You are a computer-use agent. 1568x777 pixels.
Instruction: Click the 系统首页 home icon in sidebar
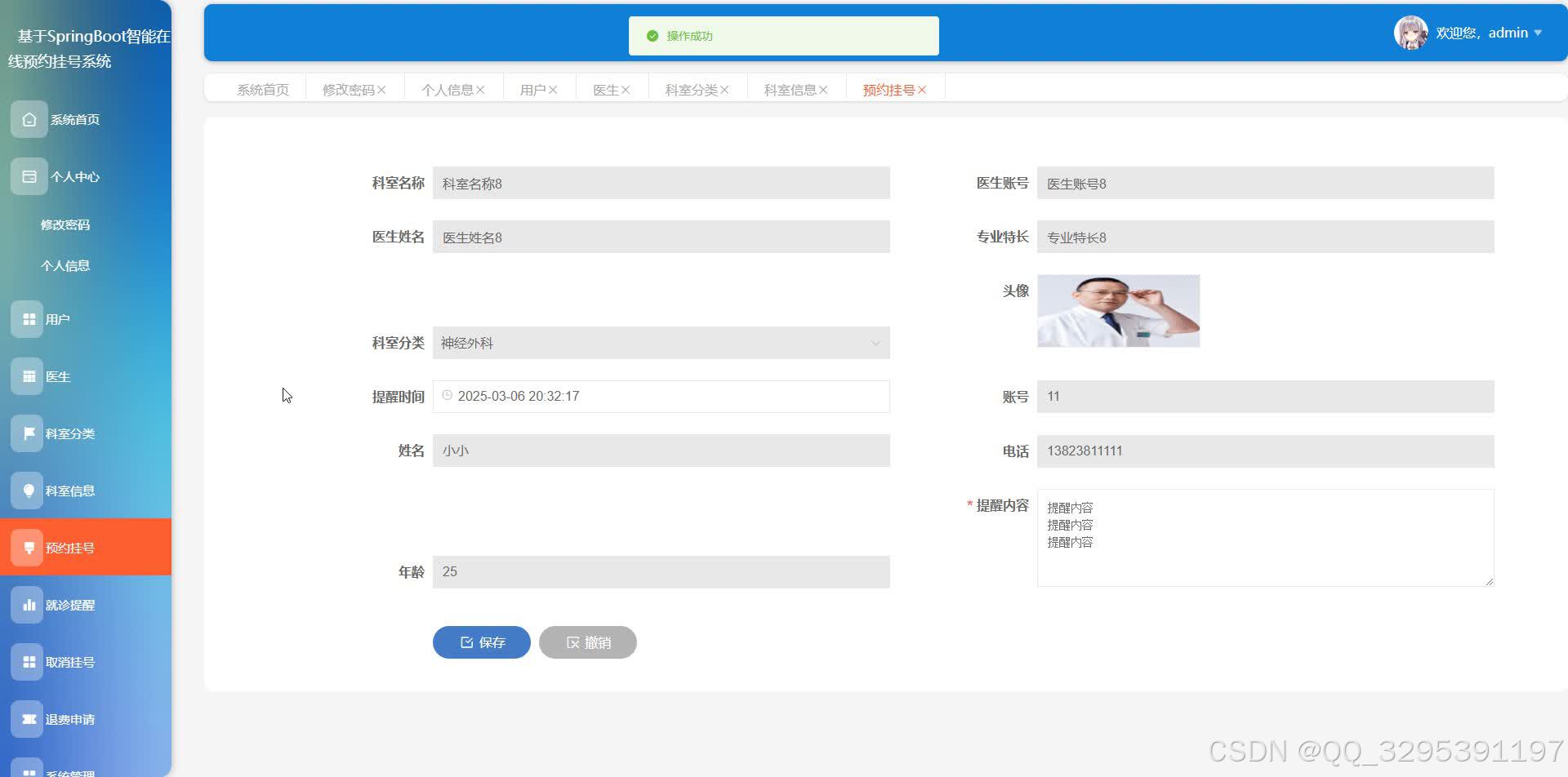coord(29,119)
